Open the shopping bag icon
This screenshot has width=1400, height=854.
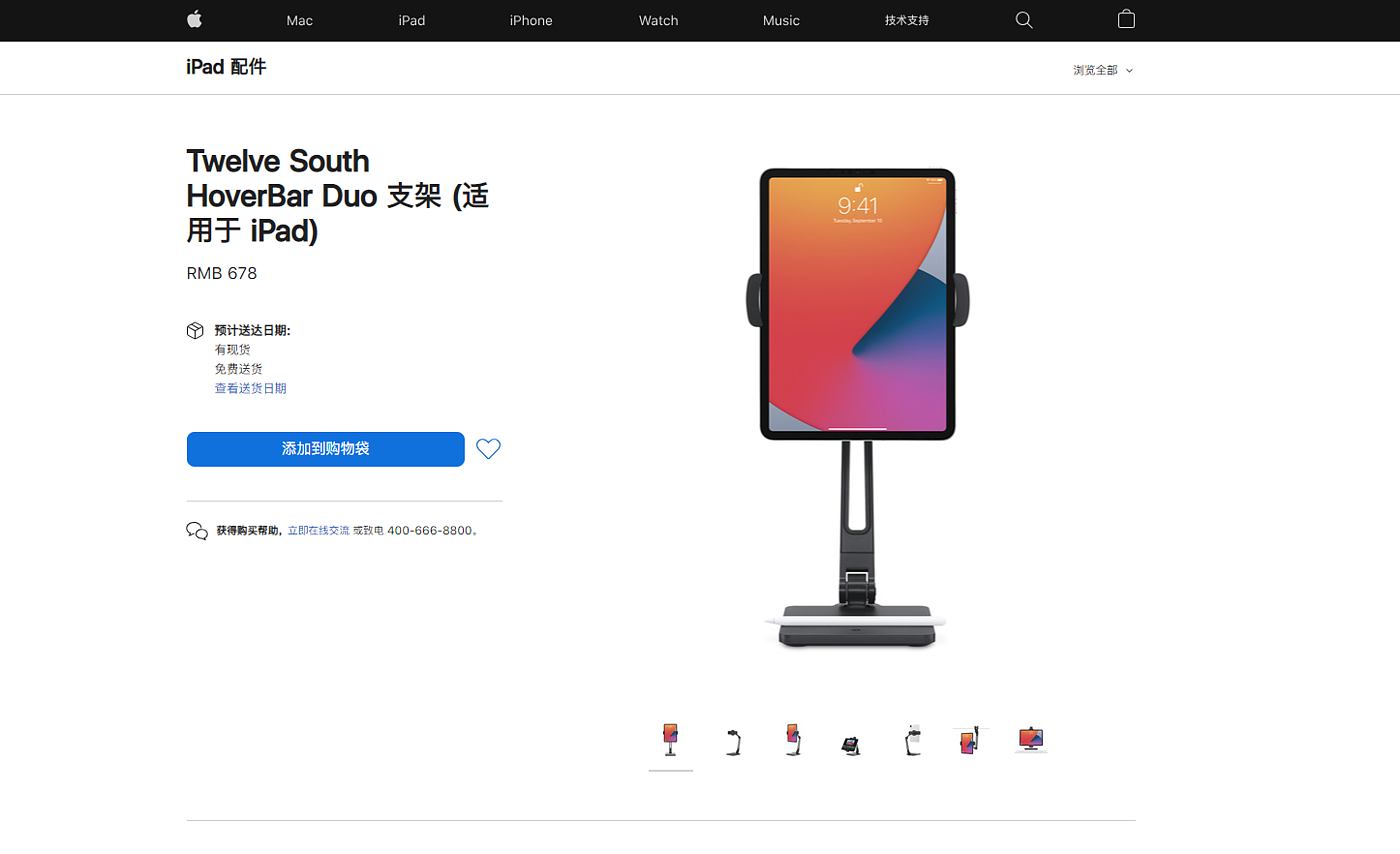pyautogui.click(x=1126, y=20)
